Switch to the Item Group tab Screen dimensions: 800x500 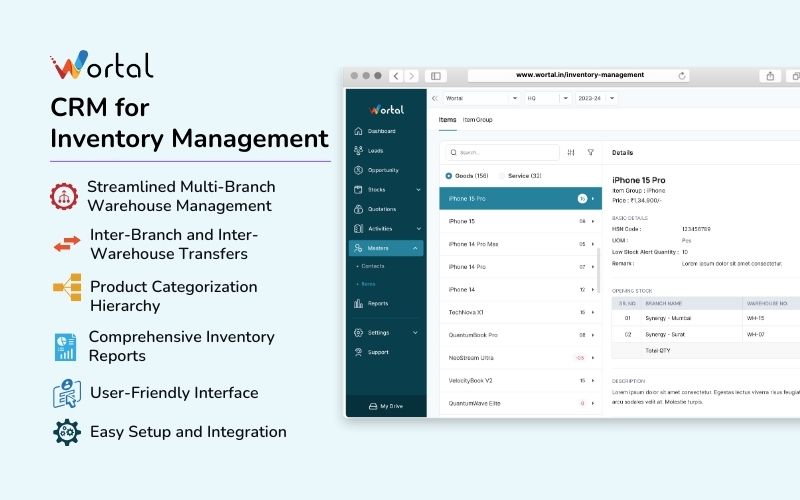tap(477, 120)
